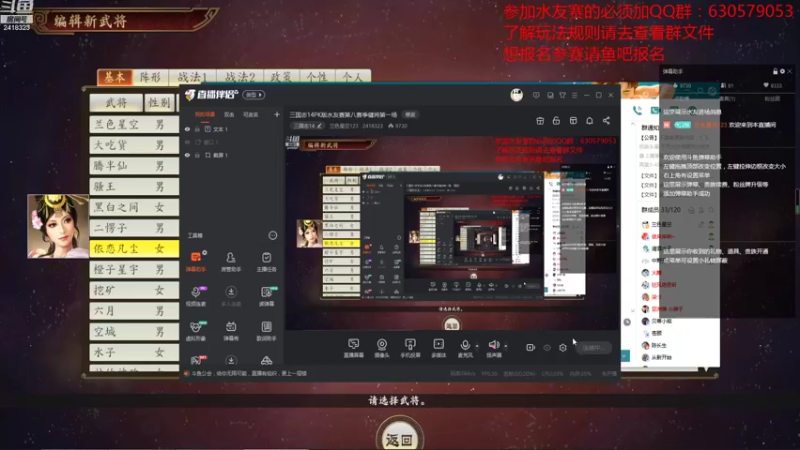Select officer 兰色星空 in the list
The image size is (800, 450).
pos(134,124)
